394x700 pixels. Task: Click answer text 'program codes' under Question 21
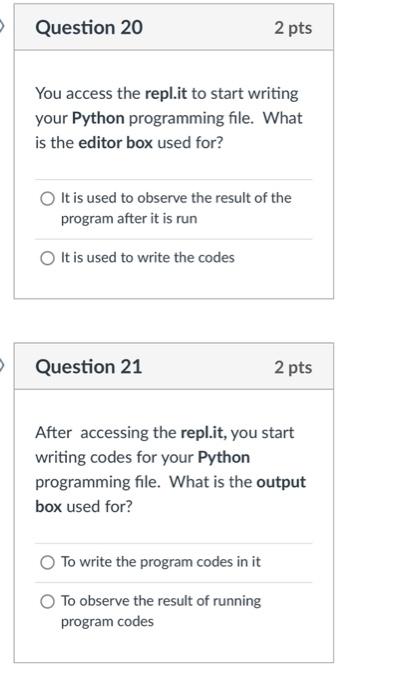tap(107, 622)
